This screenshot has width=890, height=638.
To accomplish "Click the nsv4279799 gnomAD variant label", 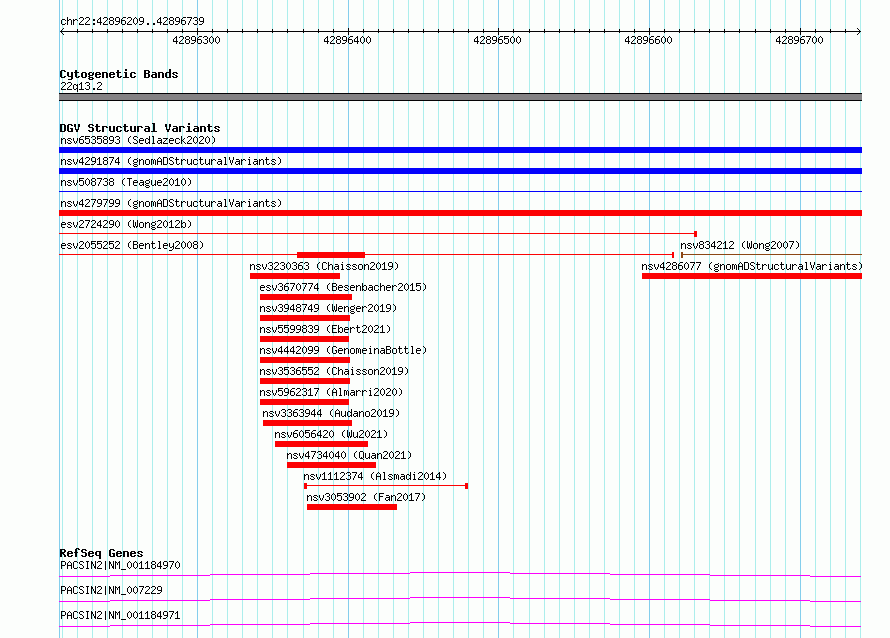I will coord(171,203).
